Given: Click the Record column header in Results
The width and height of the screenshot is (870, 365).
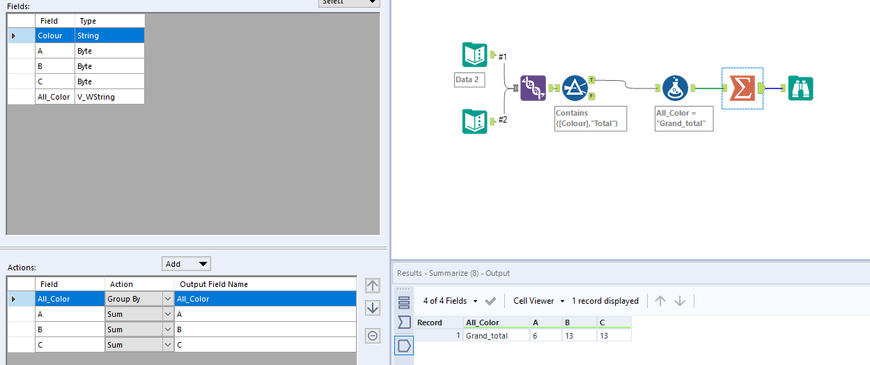Looking at the screenshot, I should (439, 322).
